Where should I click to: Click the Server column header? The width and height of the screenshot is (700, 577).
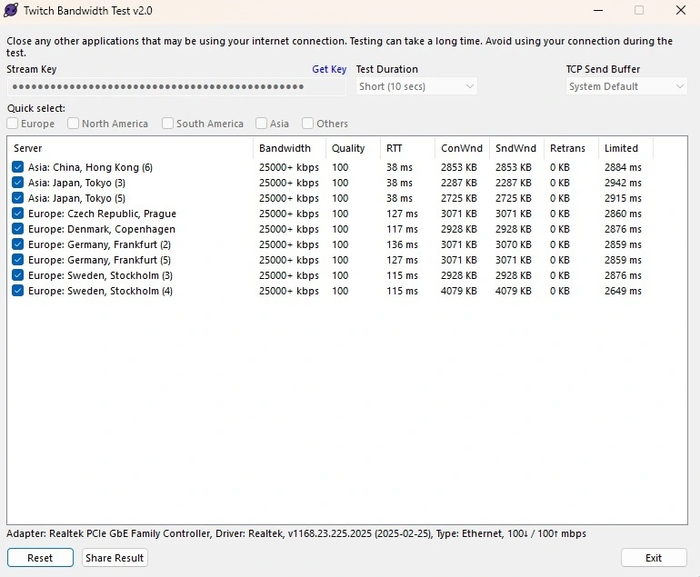click(130, 148)
